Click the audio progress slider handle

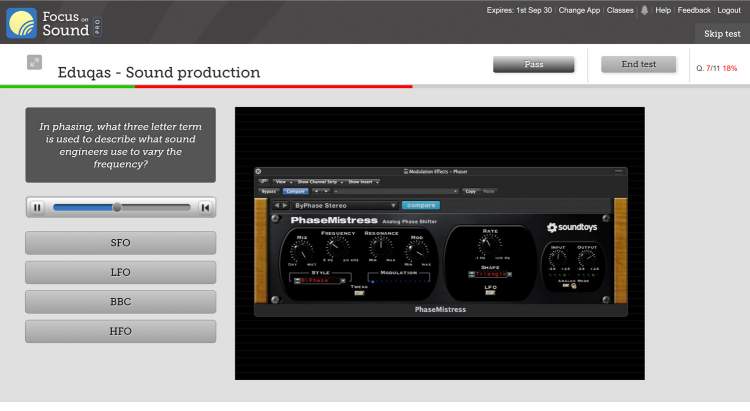pos(117,208)
